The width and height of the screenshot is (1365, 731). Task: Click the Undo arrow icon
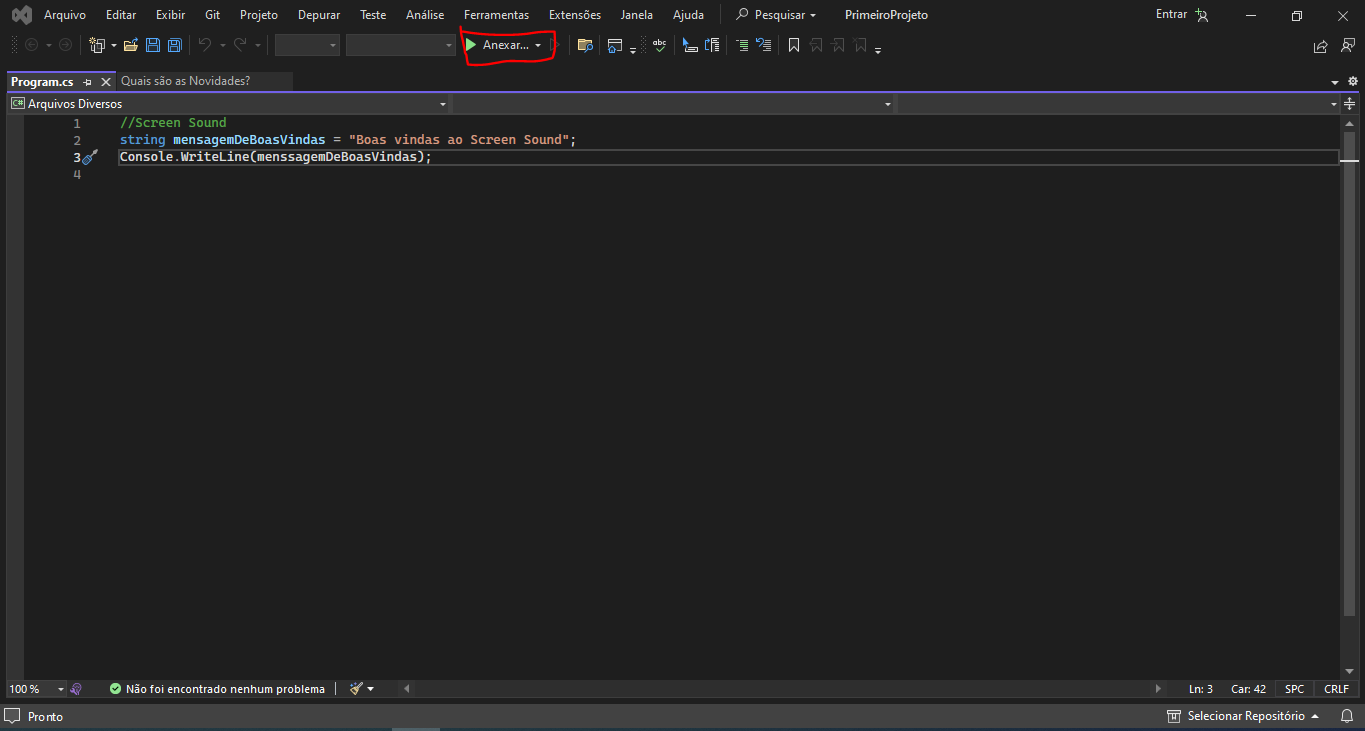click(x=205, y=45)
